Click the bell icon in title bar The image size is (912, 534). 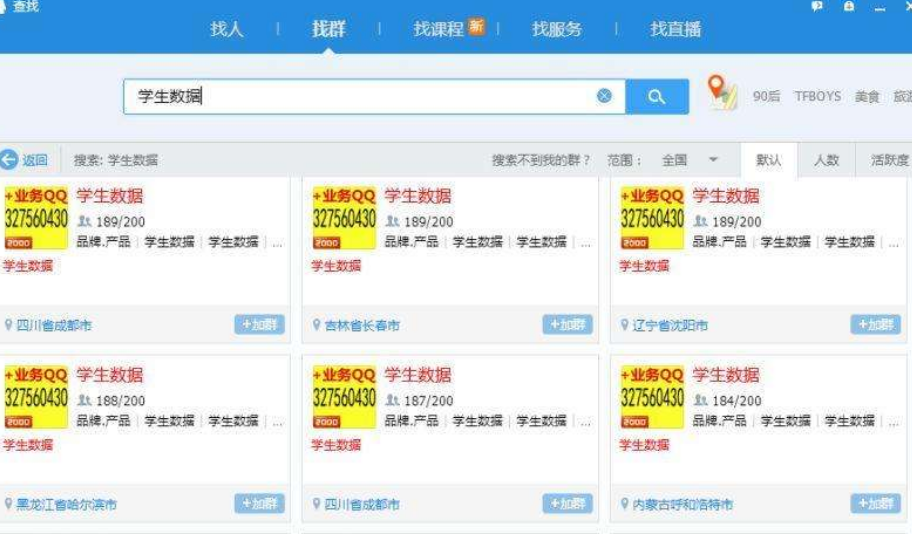click(849, 6)
